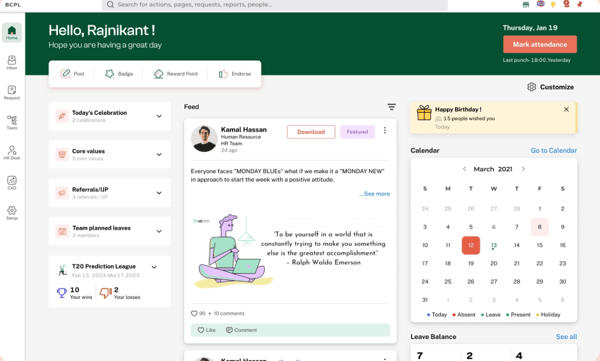Open the post's three-dot options menu
Image resolution: width=600 pixels, height=361 pixels.
coord(385,131)
